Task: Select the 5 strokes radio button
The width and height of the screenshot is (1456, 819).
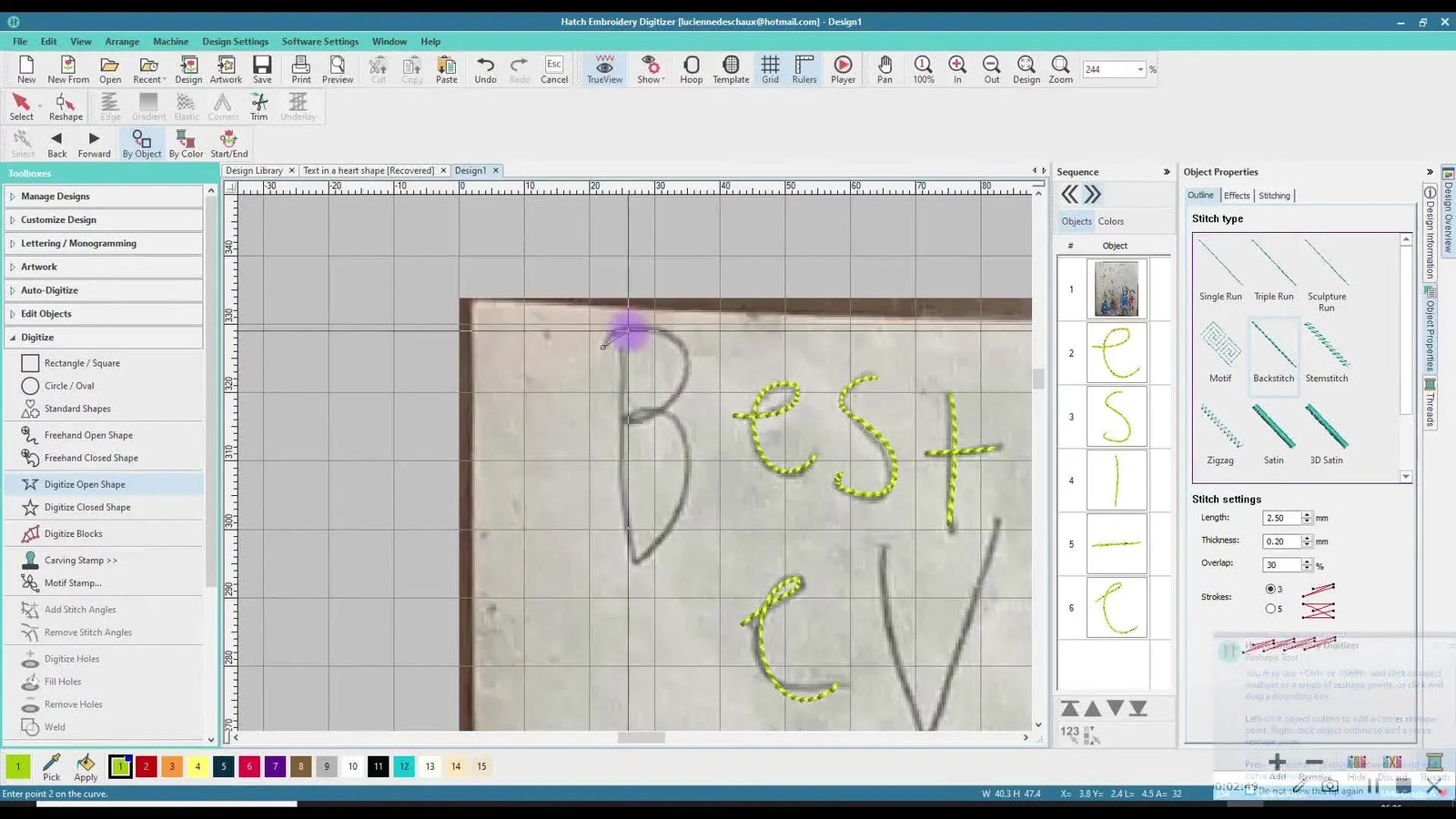Action: (x=1270, y=608)
